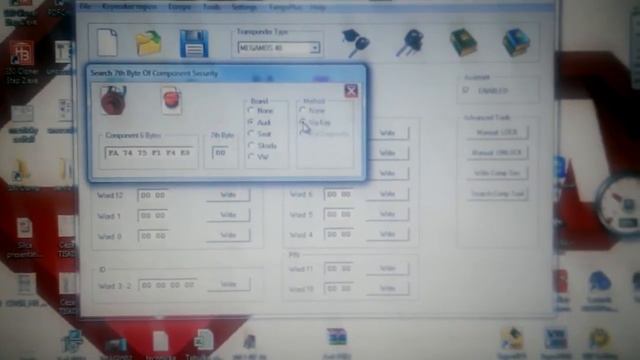Screen dimensions: 640x360
Task: Click Write button for Word 6
Action: 387,193
